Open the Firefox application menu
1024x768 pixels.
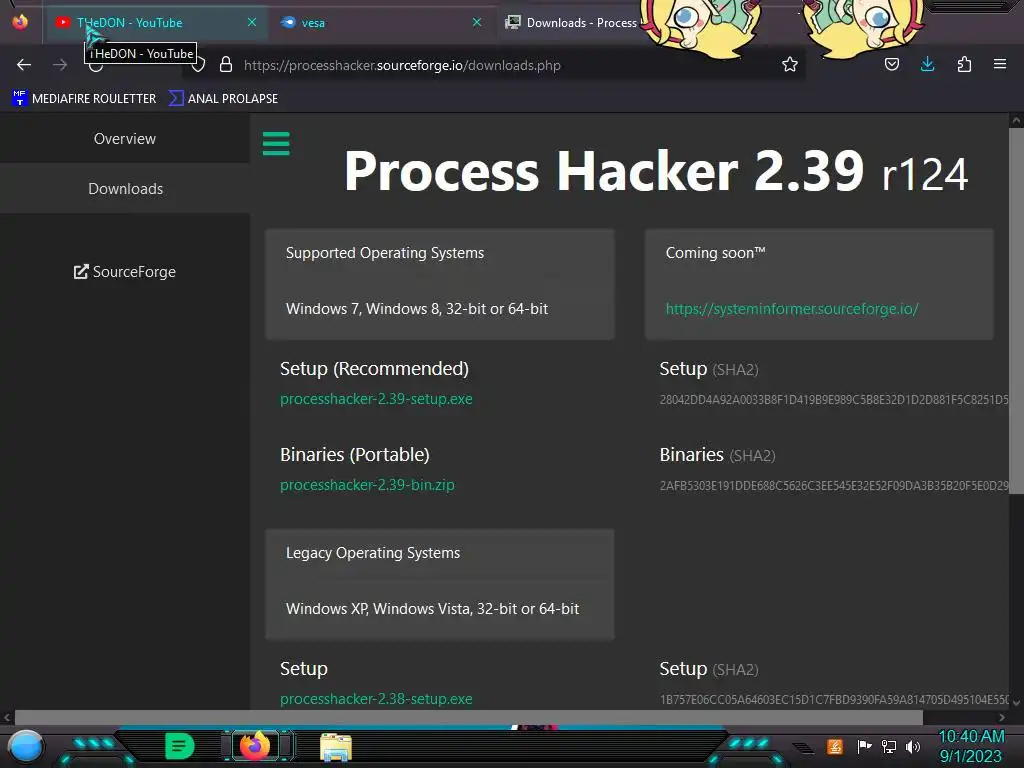click(x=1000, y=64)
